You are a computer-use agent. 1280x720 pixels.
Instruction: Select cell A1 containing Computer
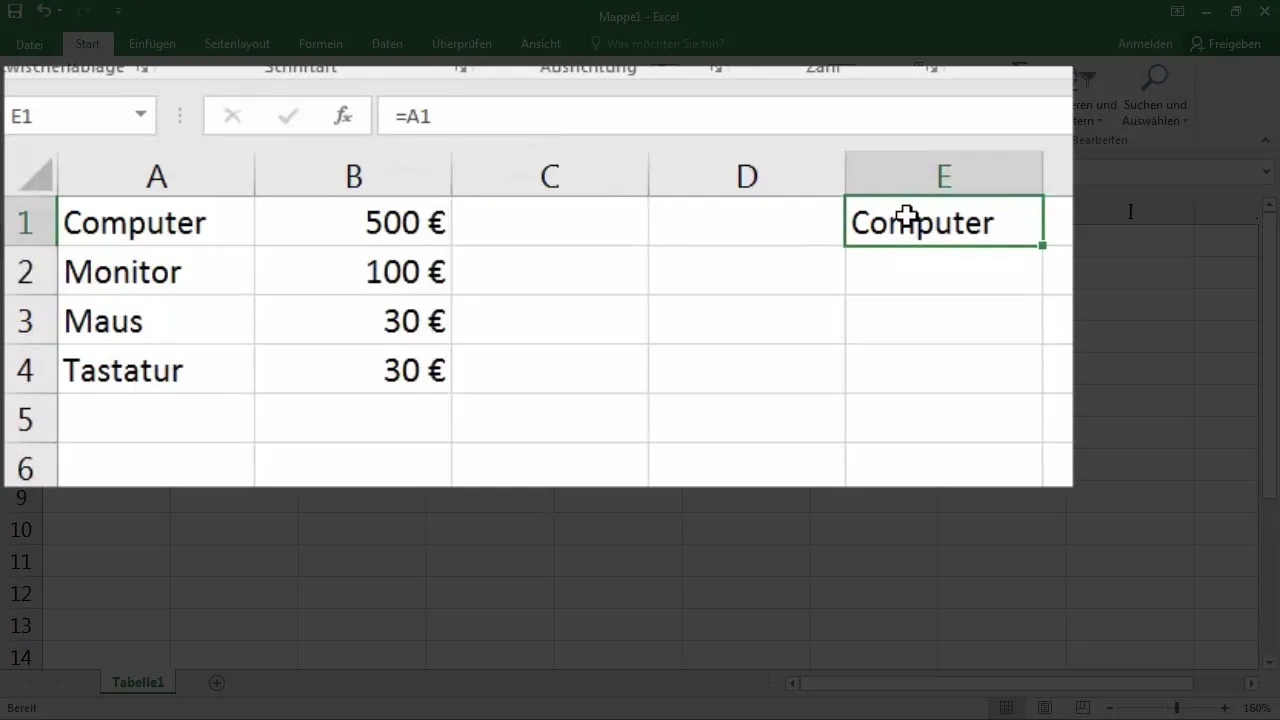(156, 222)
